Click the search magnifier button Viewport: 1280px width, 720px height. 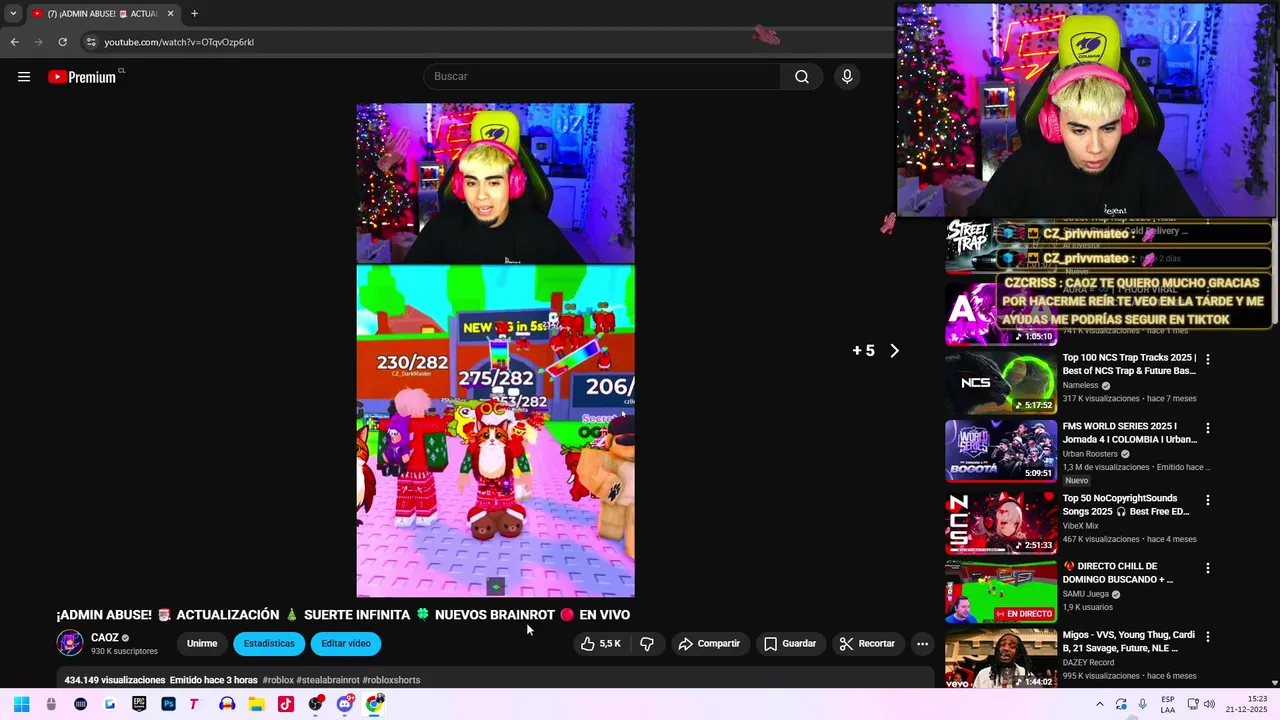(801, 77)
